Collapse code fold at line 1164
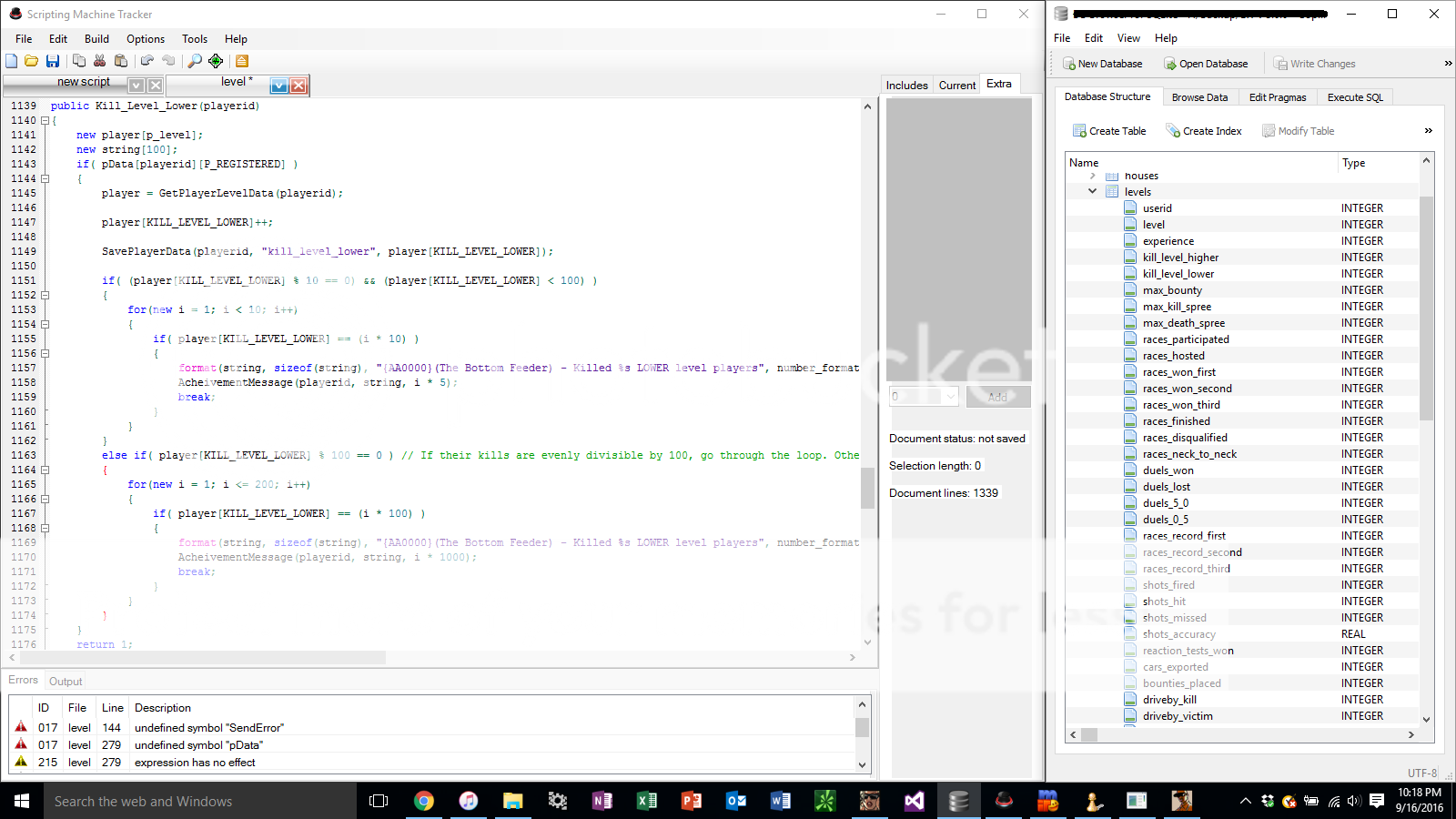 tap(45, 470)
